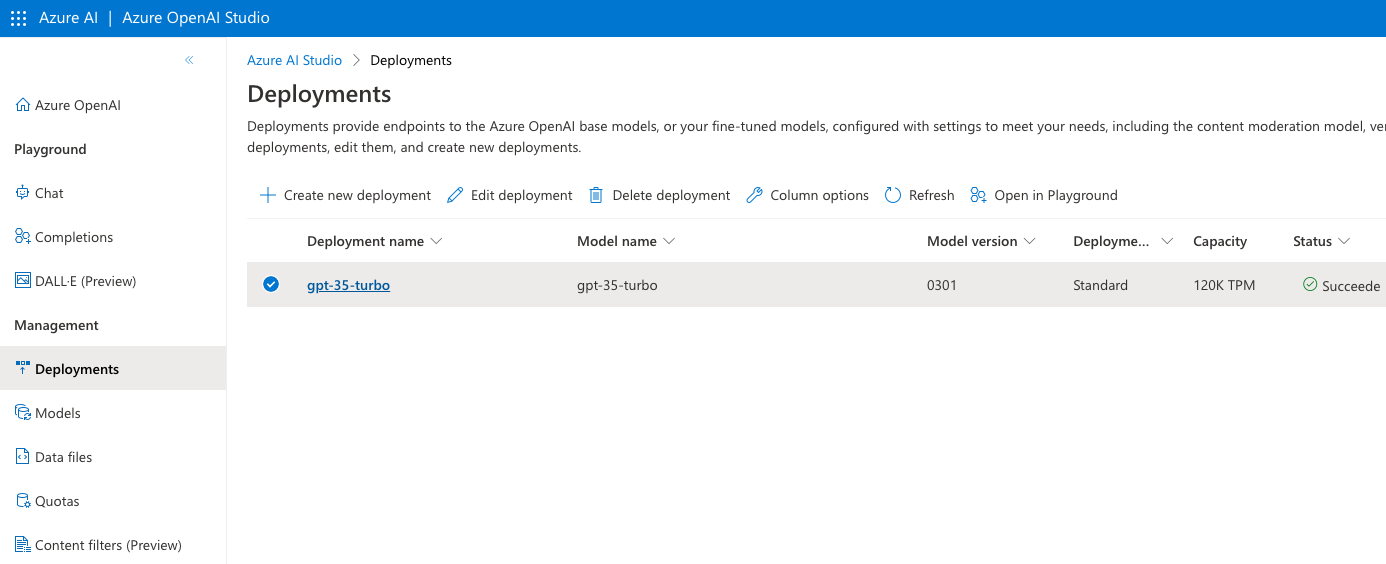Click the Azure OpenAI home icon

23,105
